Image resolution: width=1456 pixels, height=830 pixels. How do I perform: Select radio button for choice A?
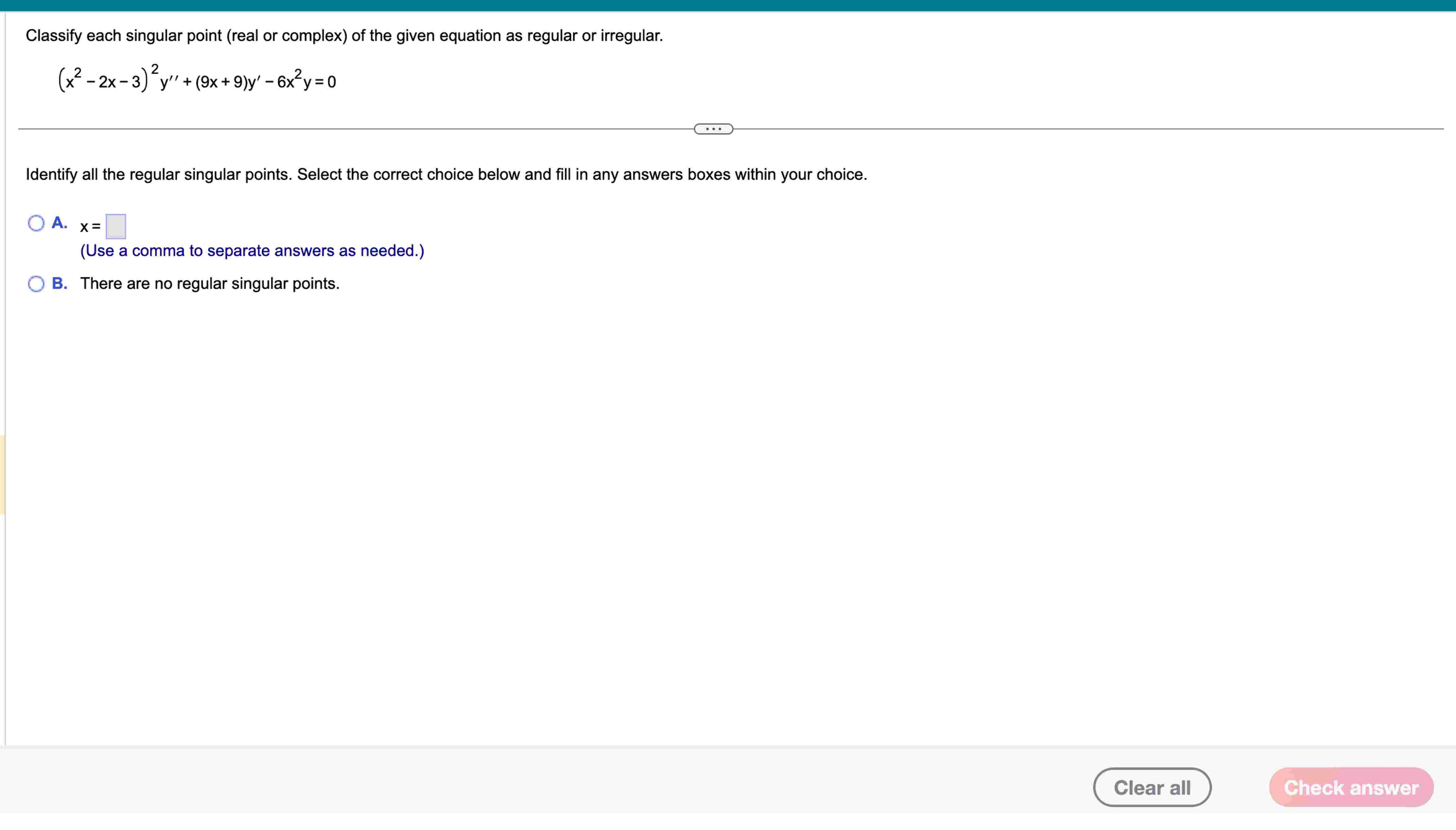(36, 223)
